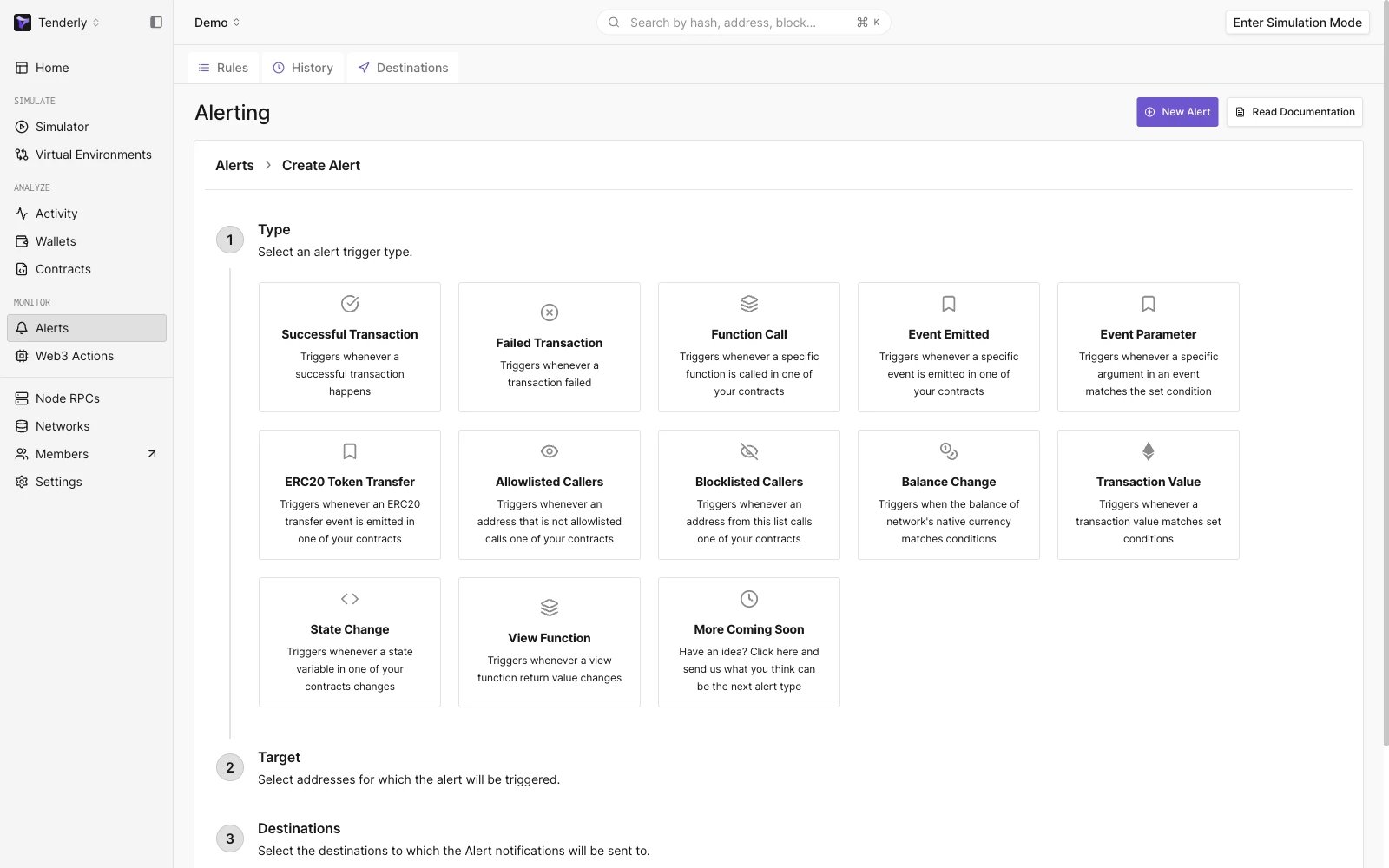The height and width of the screenshot is (868, 1389).
Task: Click the Simulator play icon
Action: pyautogui.click(x=22, y=127)
